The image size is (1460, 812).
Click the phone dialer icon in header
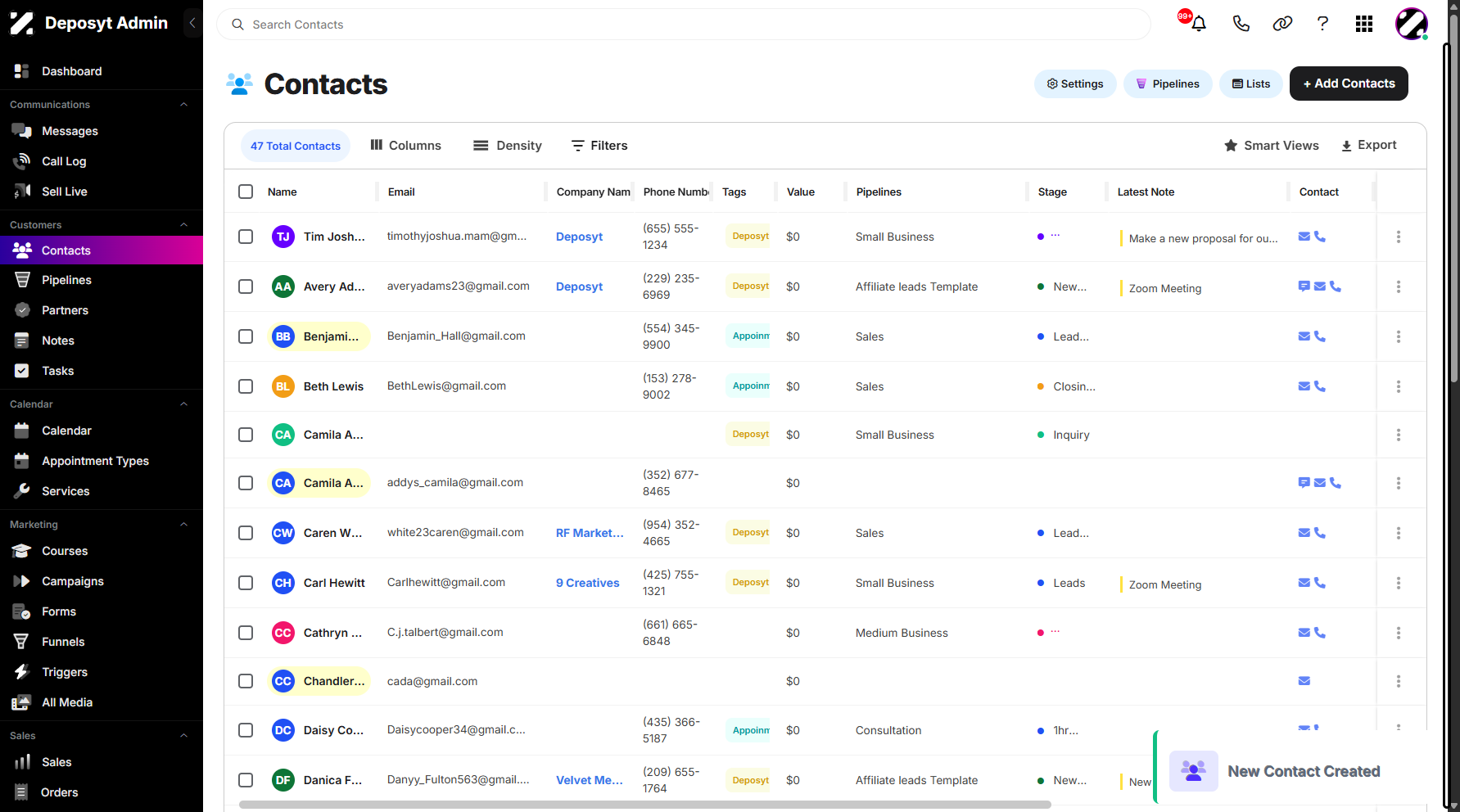pos(1241,24)
